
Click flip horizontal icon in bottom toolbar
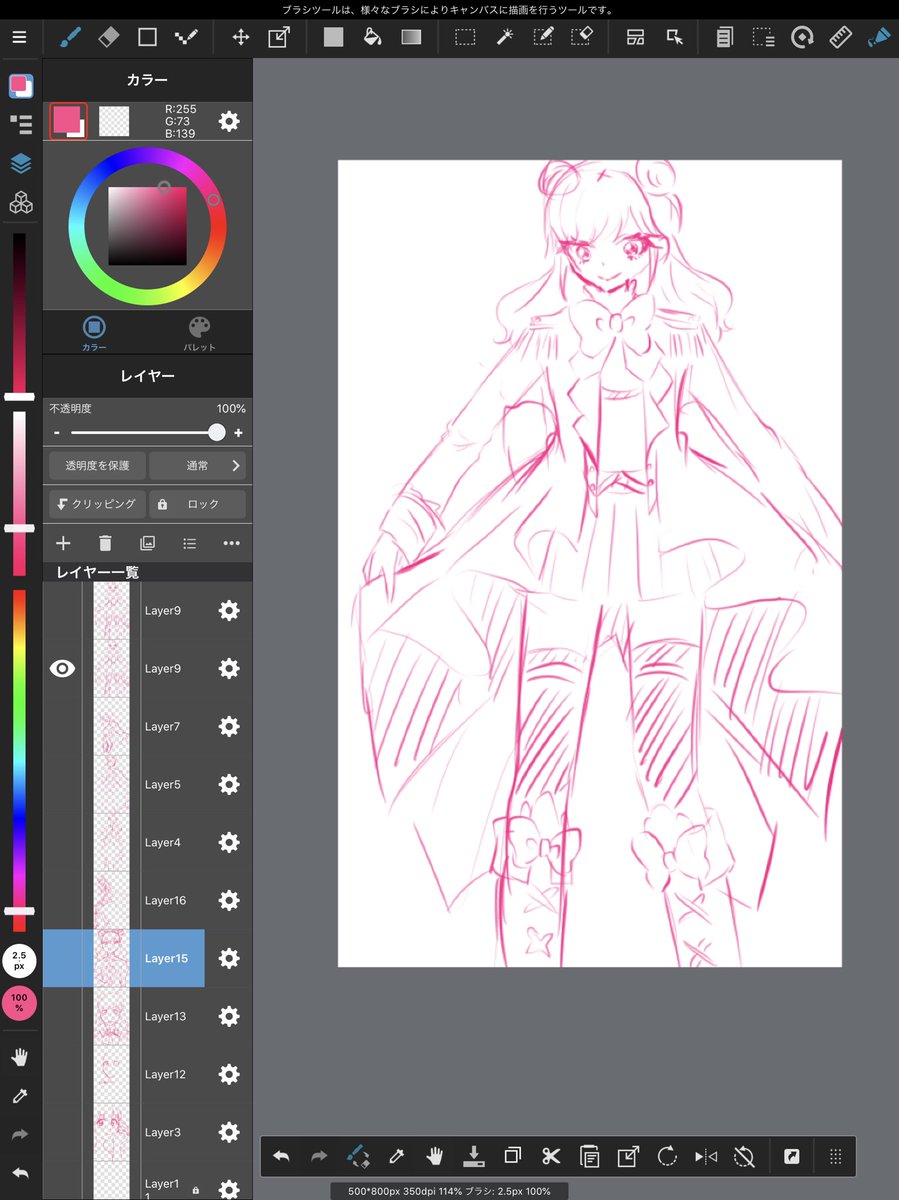tap(706, 1157)
